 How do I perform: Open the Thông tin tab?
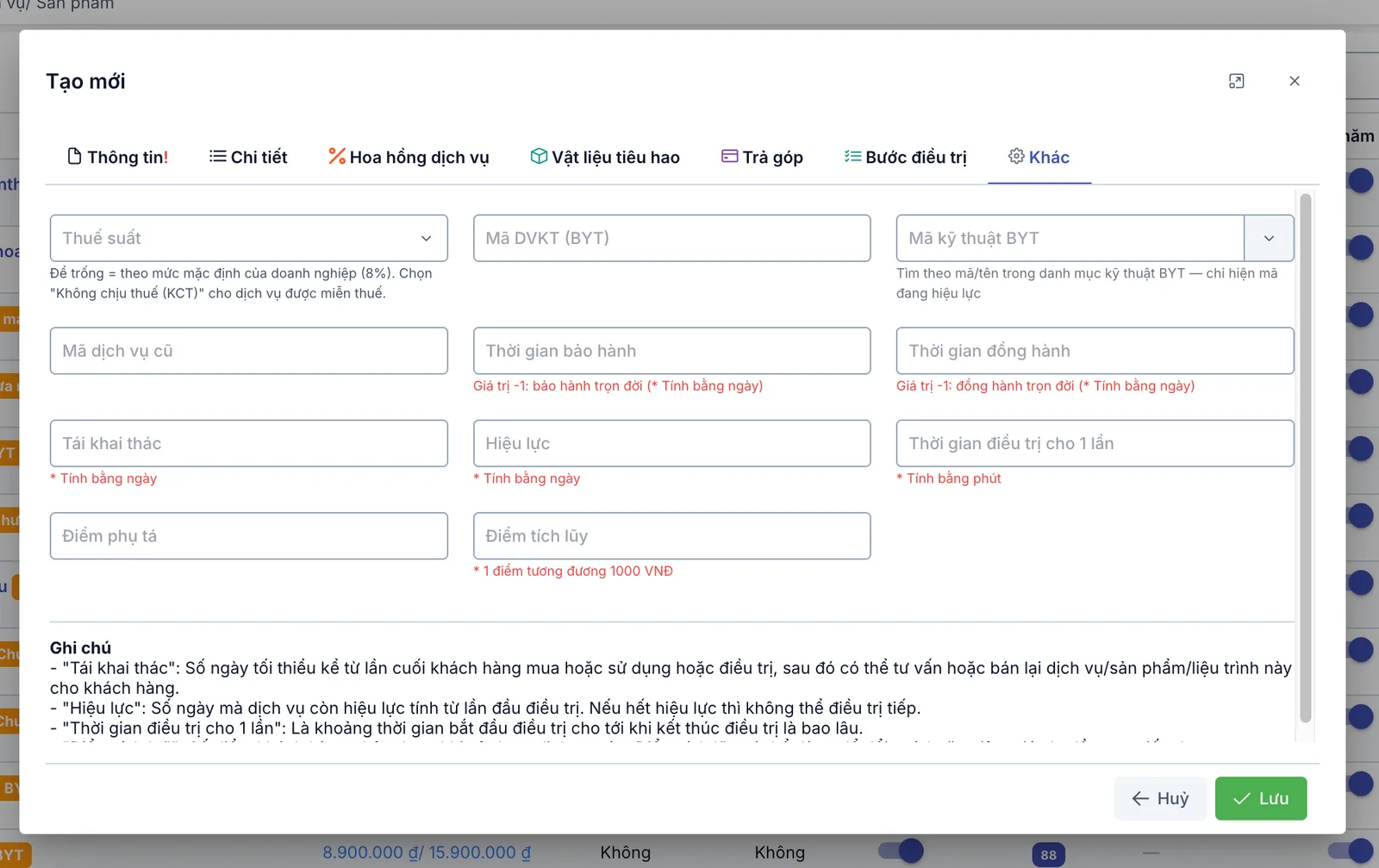tap(117, 157)
